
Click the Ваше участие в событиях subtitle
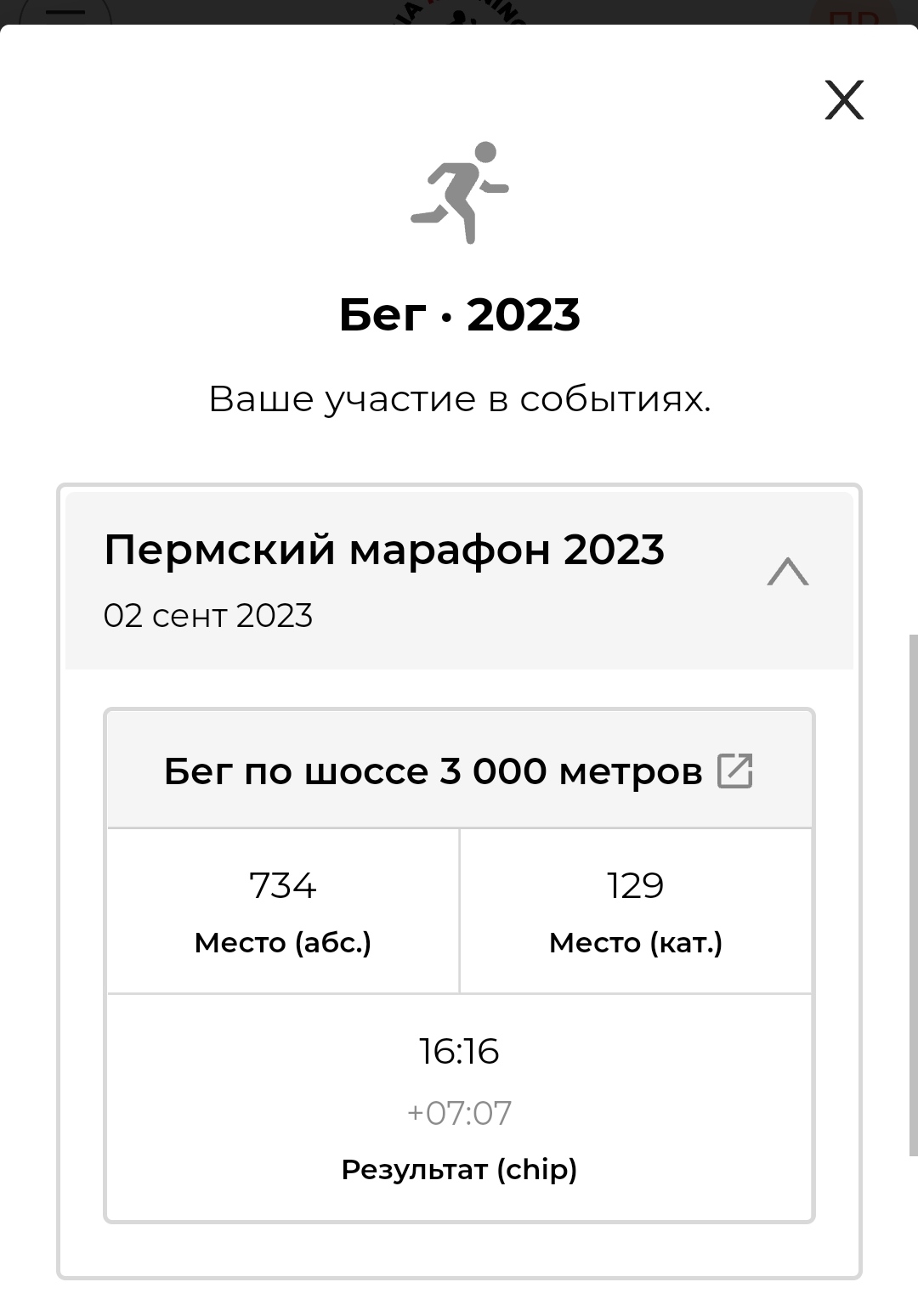[459, 399]
